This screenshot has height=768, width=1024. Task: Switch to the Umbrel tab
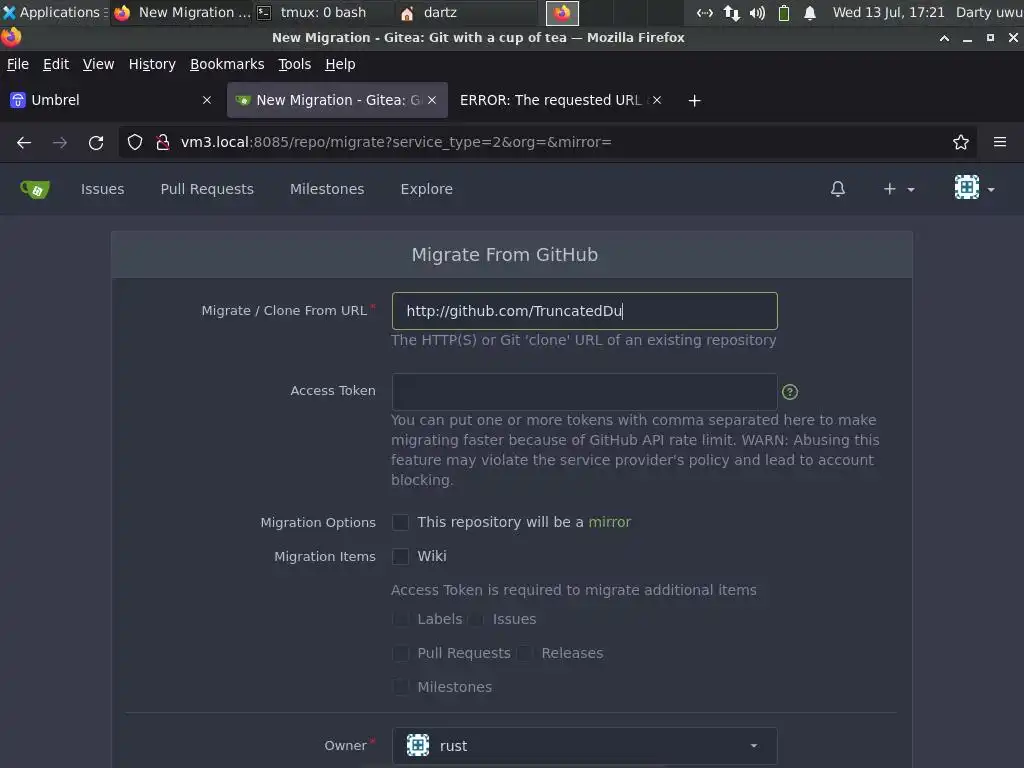111,100
